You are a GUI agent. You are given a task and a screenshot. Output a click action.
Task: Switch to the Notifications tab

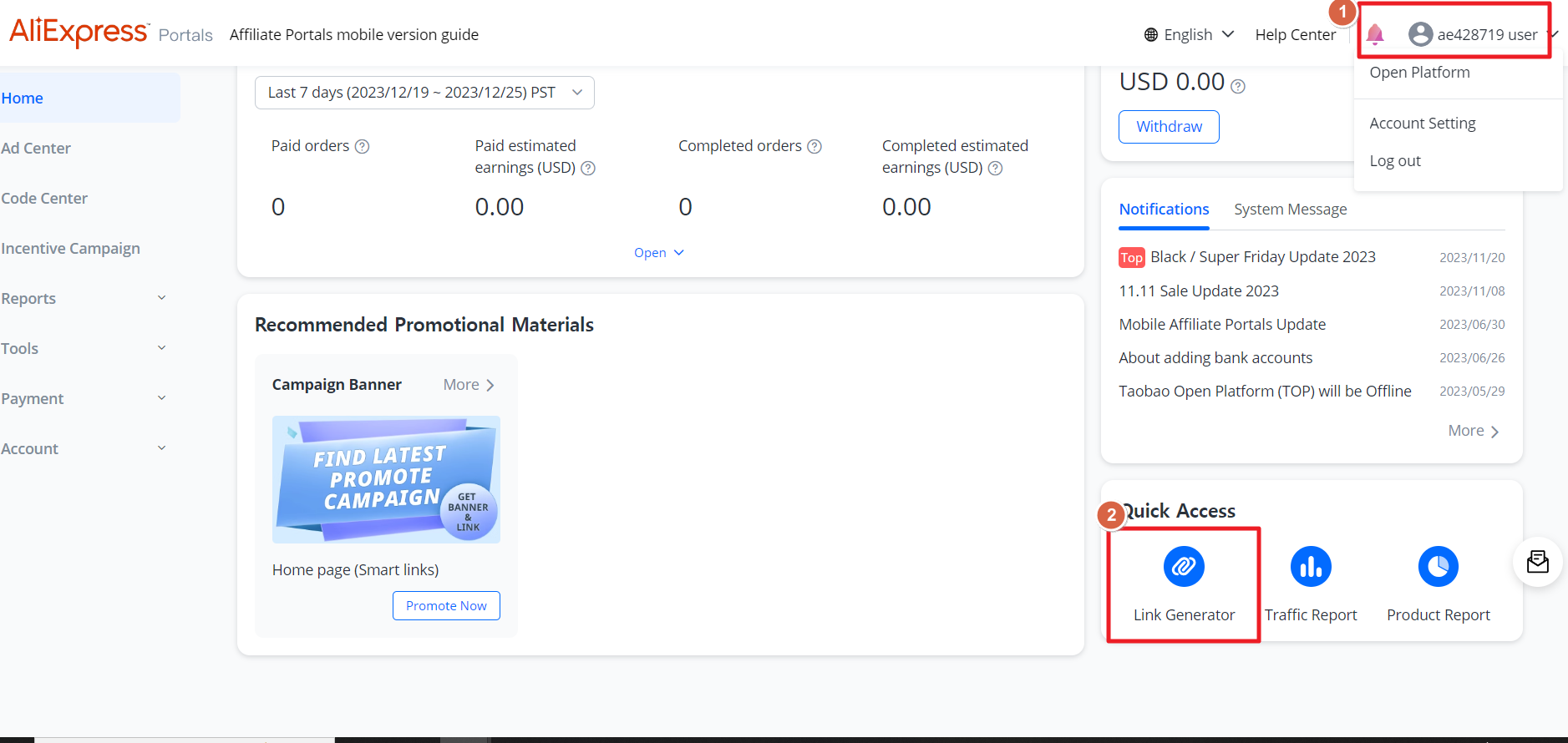click(x=1164, y=210)
